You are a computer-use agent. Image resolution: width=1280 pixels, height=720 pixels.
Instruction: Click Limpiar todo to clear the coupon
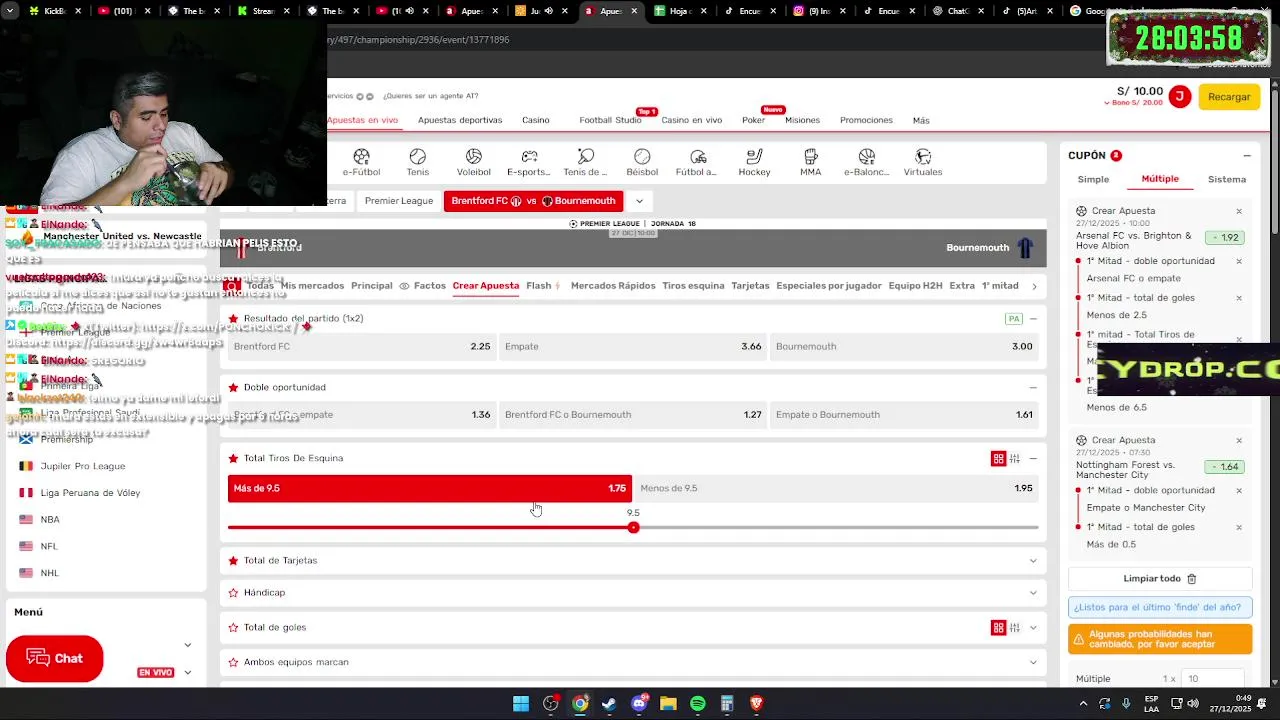[x=1160, y=579]
